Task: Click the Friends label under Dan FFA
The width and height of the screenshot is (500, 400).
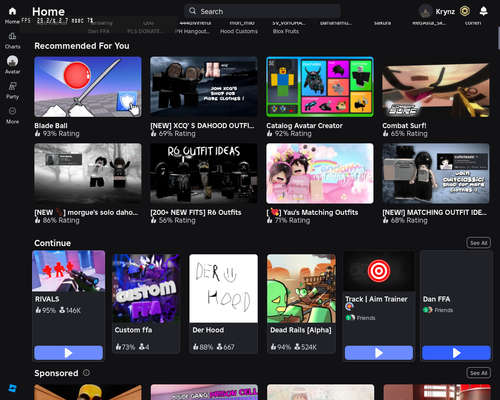Action: 444,310
